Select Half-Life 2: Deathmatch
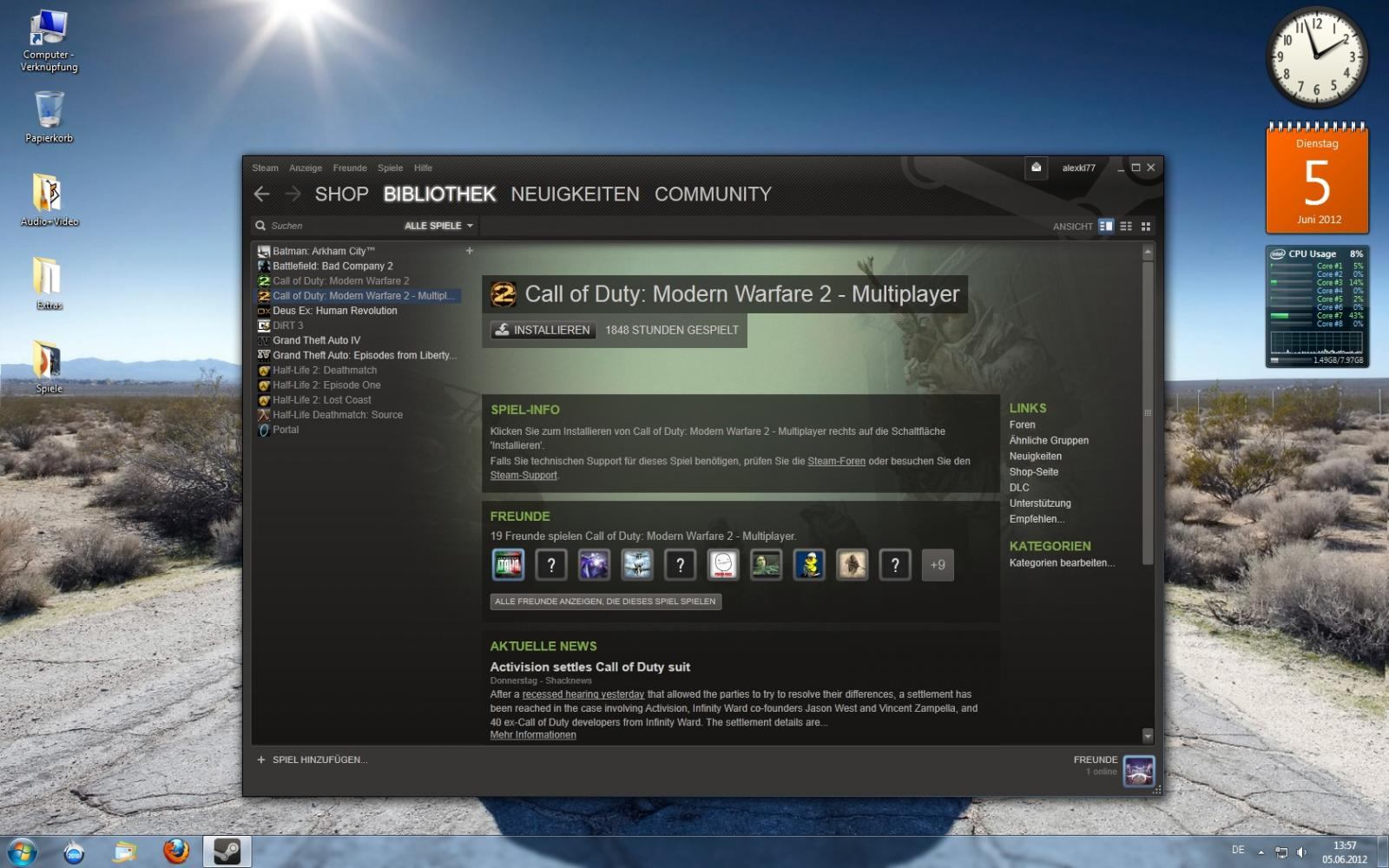The height and width of the screenshot is (868, 1389). coord(325,370)
